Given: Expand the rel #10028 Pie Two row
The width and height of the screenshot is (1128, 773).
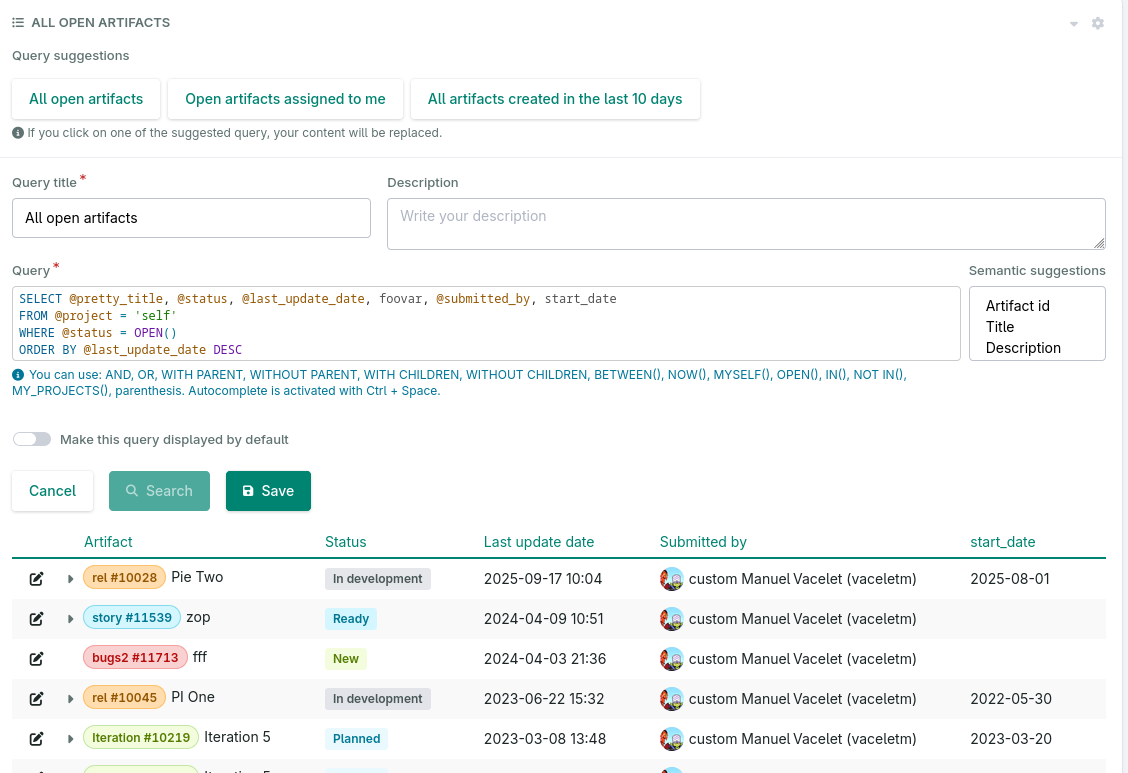Looking at the screenshot, I should point(71,579).
